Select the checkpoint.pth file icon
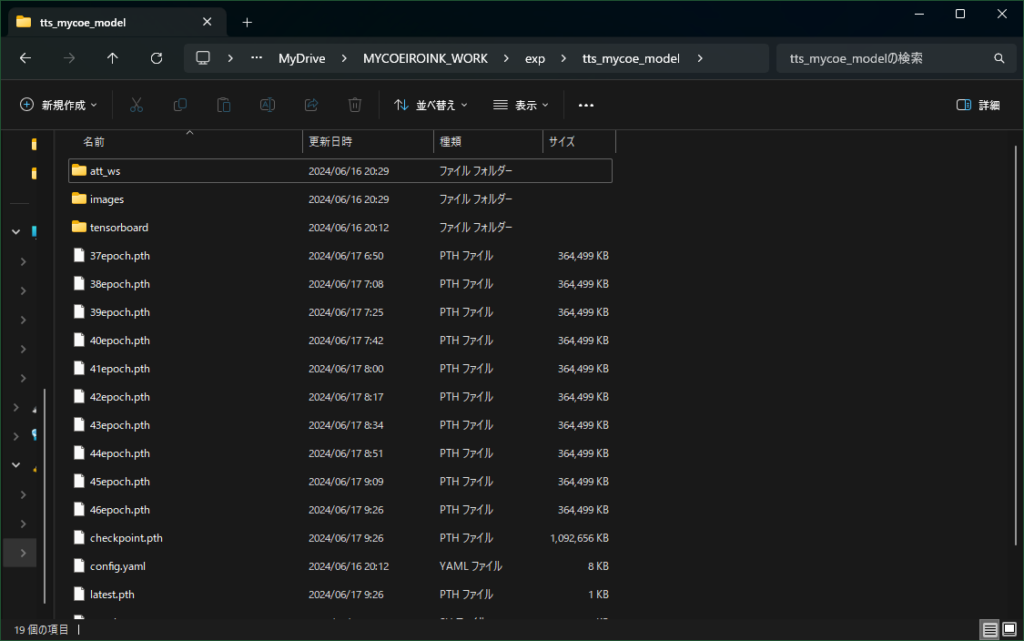This screenshot has width=1024, height=641. click(79, 537)
